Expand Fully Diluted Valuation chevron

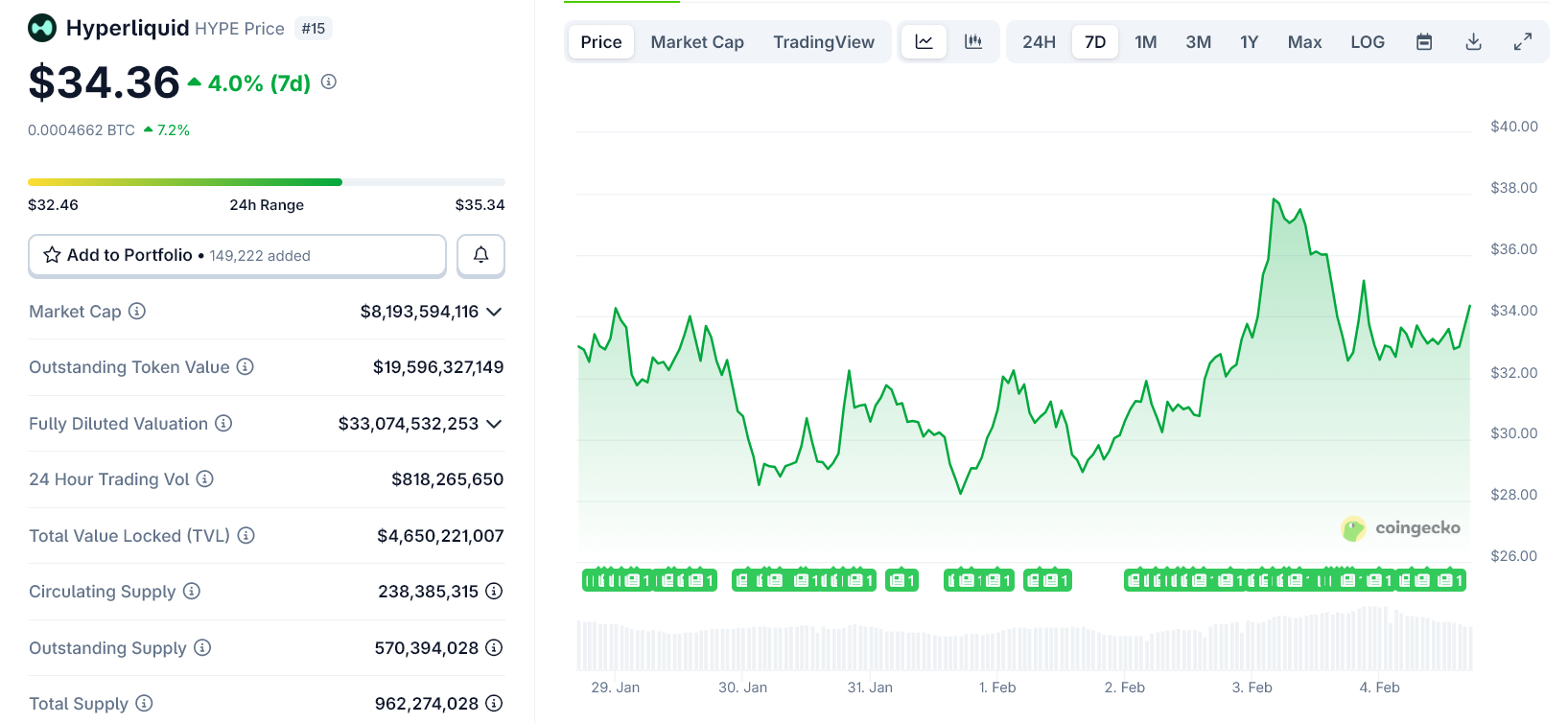pyautogui.click(x=494, y=424)
